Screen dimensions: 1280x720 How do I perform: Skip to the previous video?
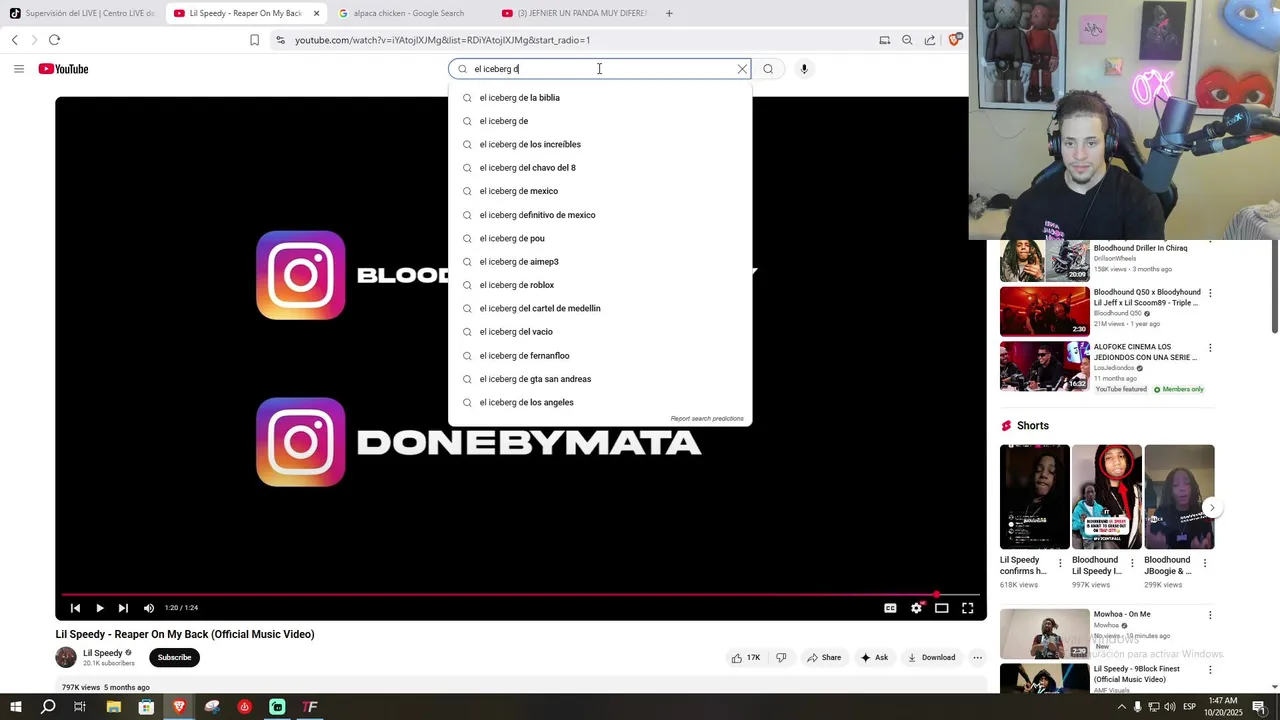(75, 608)
